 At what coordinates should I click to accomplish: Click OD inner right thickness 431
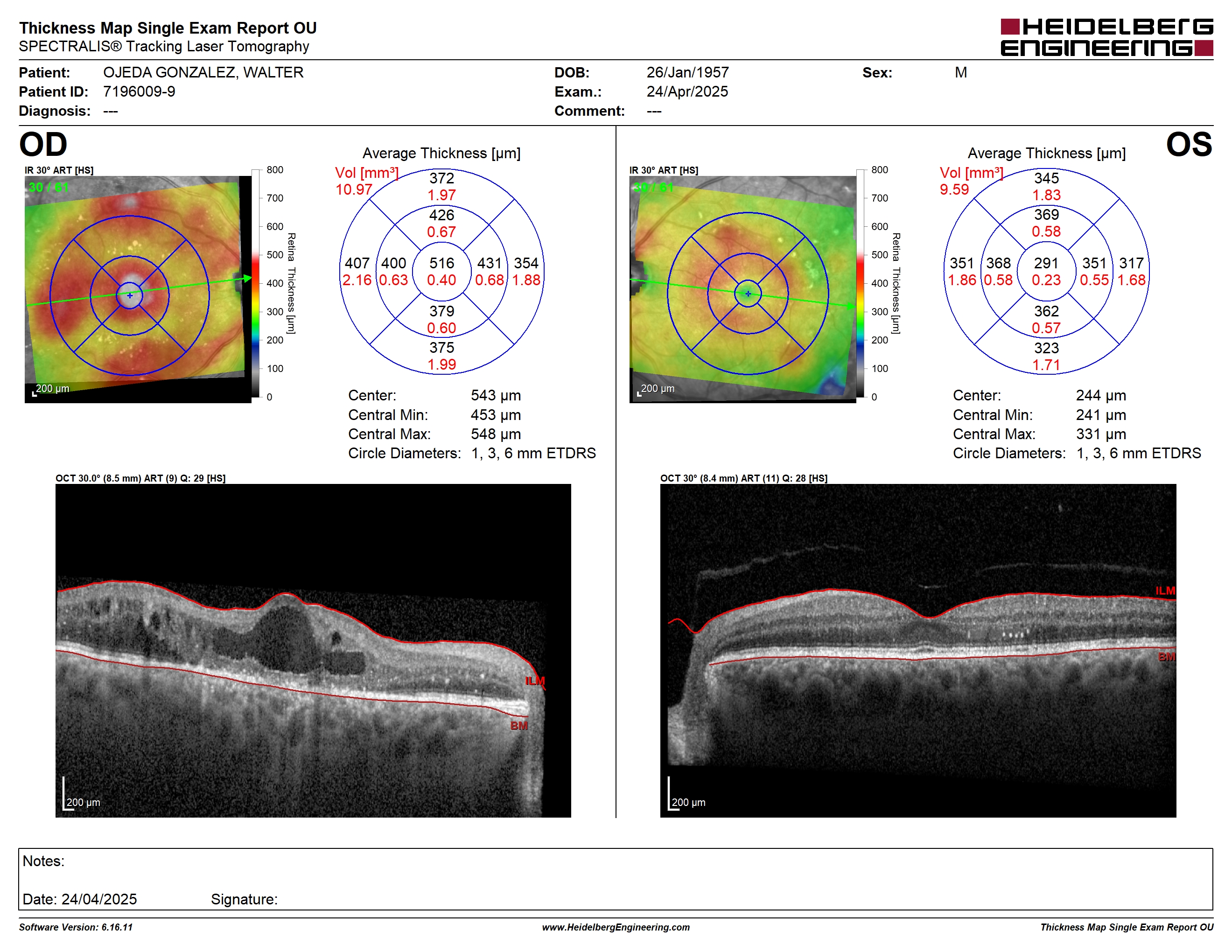point(489,263)
